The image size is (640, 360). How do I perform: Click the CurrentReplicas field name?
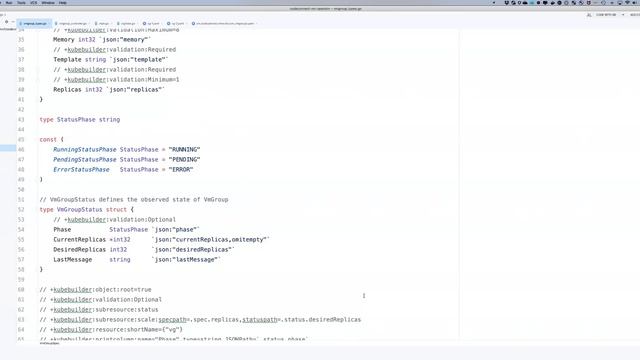click(x=79, y=240)
